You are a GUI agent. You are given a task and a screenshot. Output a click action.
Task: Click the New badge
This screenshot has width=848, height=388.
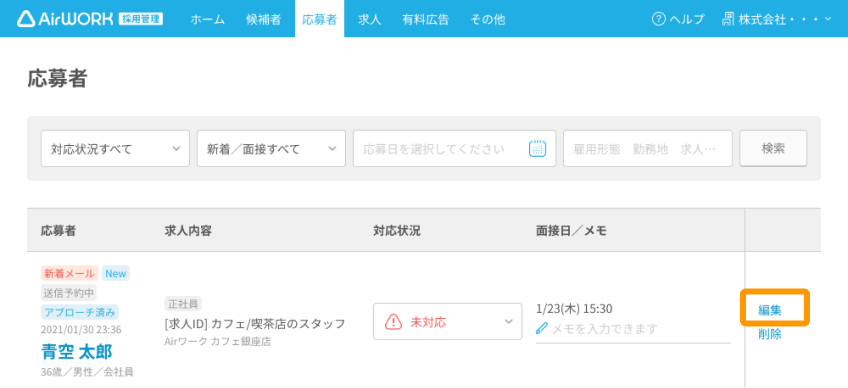[x=116, y=273]
